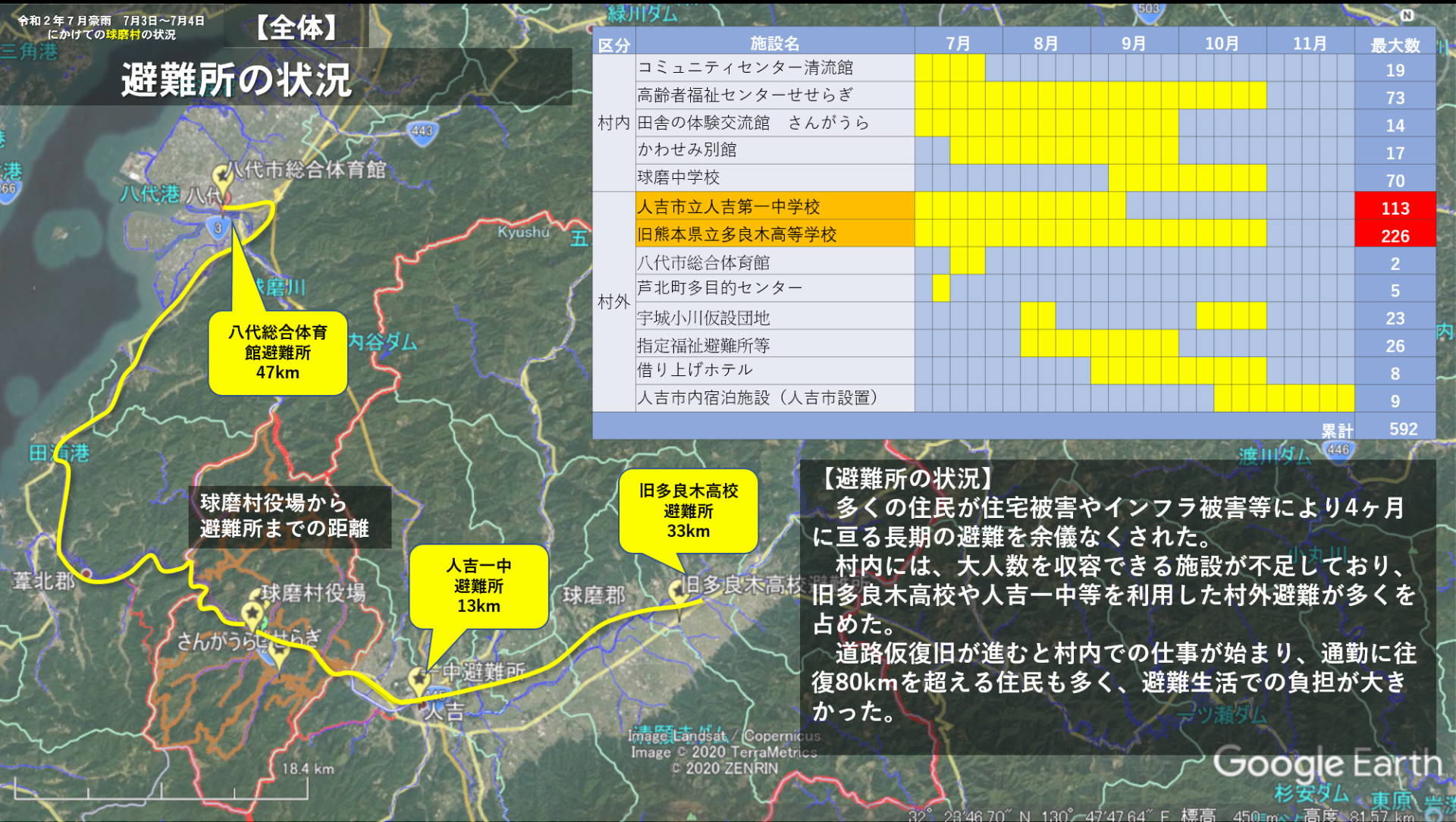Click the route 3 road shield
The height and width of the screenshot is (822, 1456).
click(x=218, y=227)
